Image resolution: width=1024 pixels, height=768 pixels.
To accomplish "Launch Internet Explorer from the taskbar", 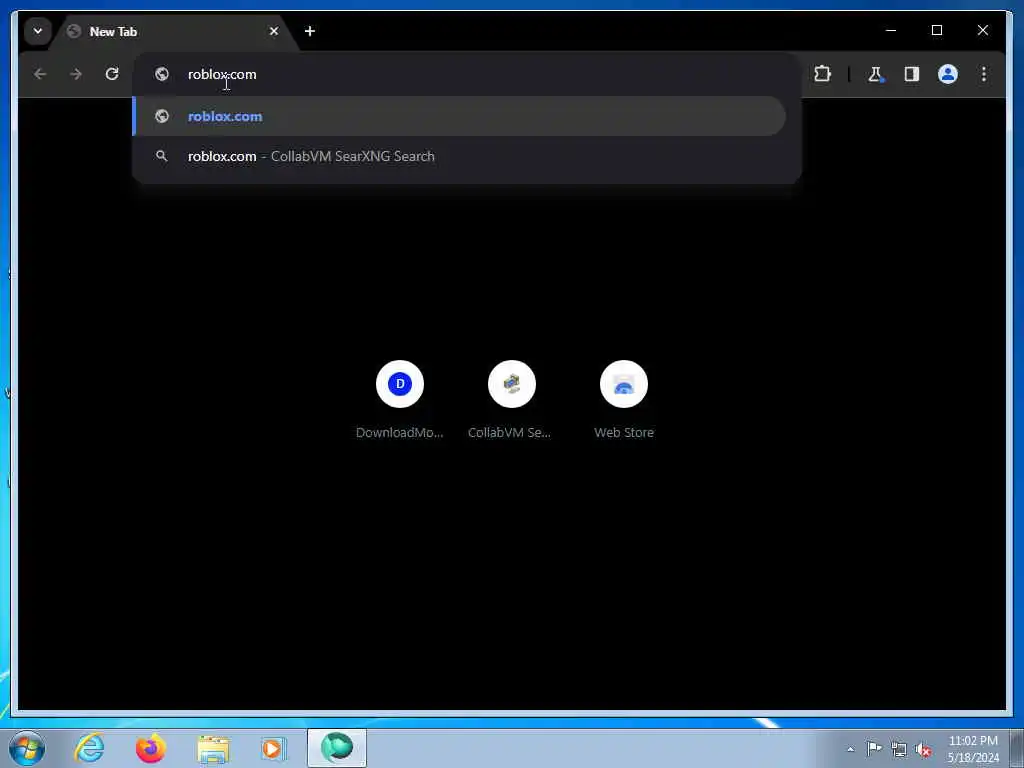I will 89,748.
